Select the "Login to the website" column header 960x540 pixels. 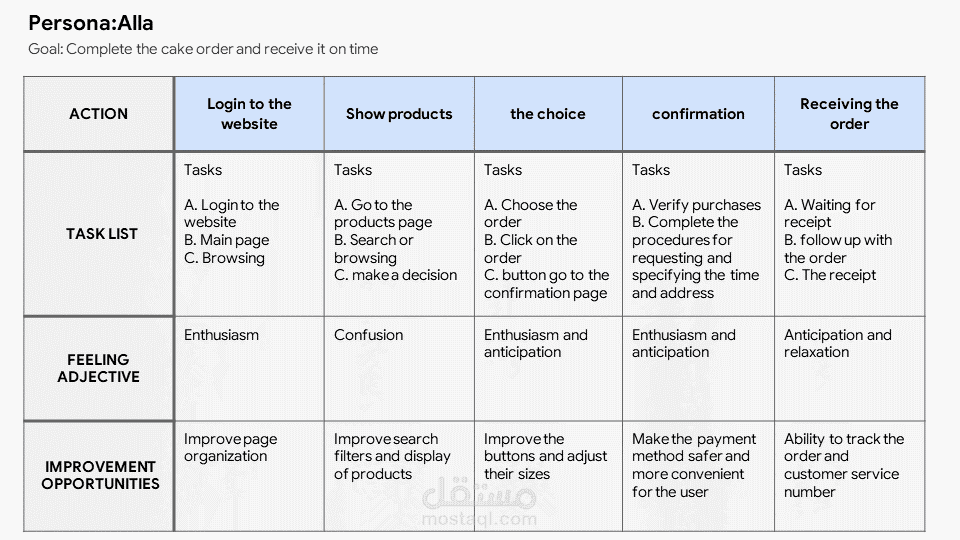click(249, 114)
